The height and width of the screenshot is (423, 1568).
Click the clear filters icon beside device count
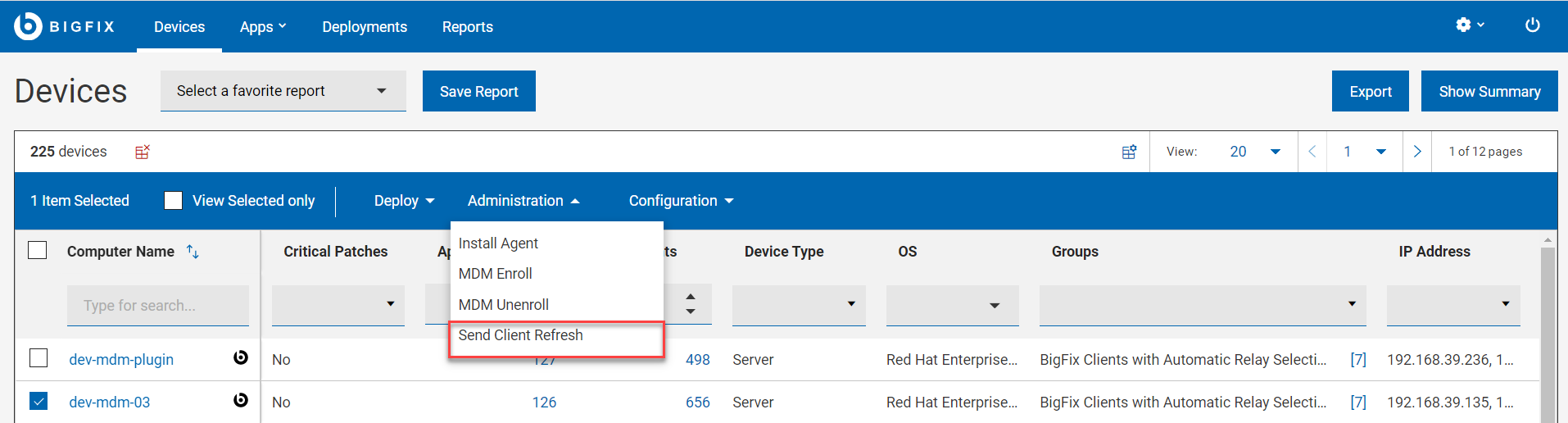pos(143,152)
